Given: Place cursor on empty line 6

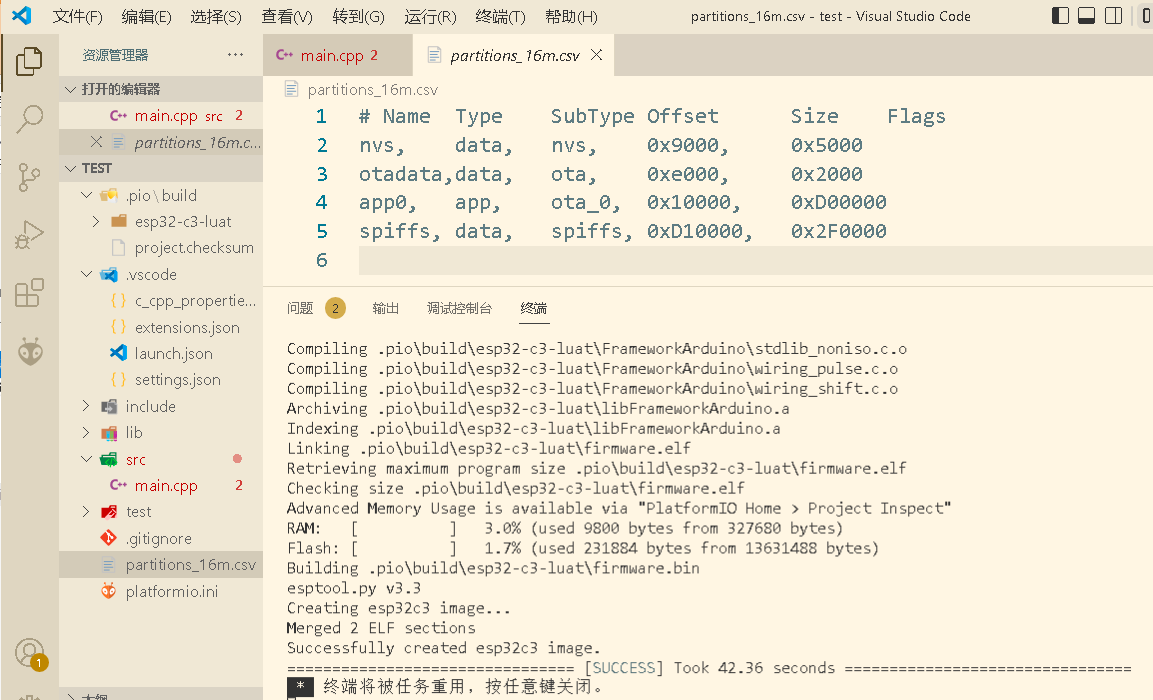Looking at the screenshot, I should pyautogui.click(x=755, y=260).
